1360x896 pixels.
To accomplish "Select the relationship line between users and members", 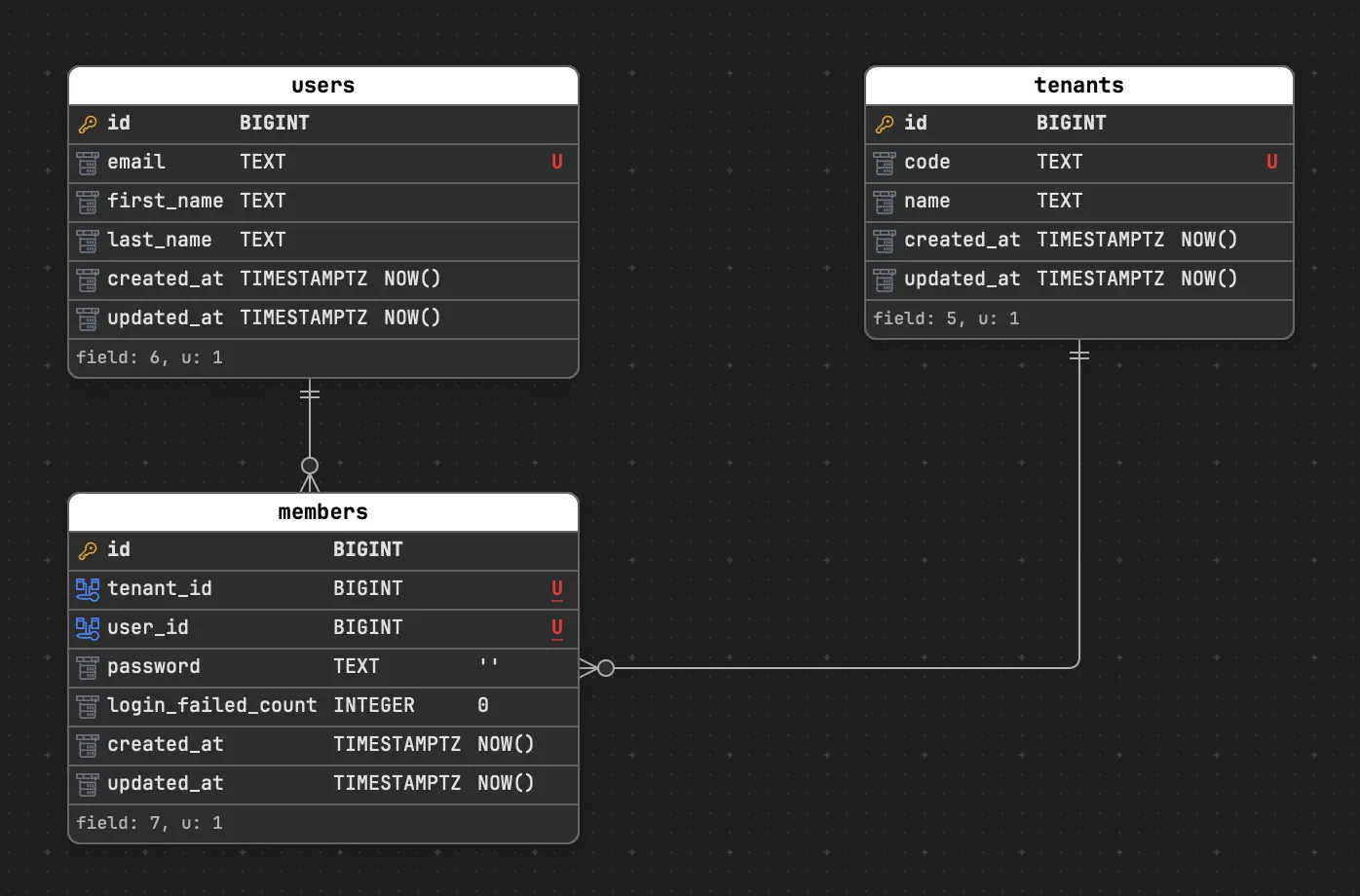I will 310,435.
